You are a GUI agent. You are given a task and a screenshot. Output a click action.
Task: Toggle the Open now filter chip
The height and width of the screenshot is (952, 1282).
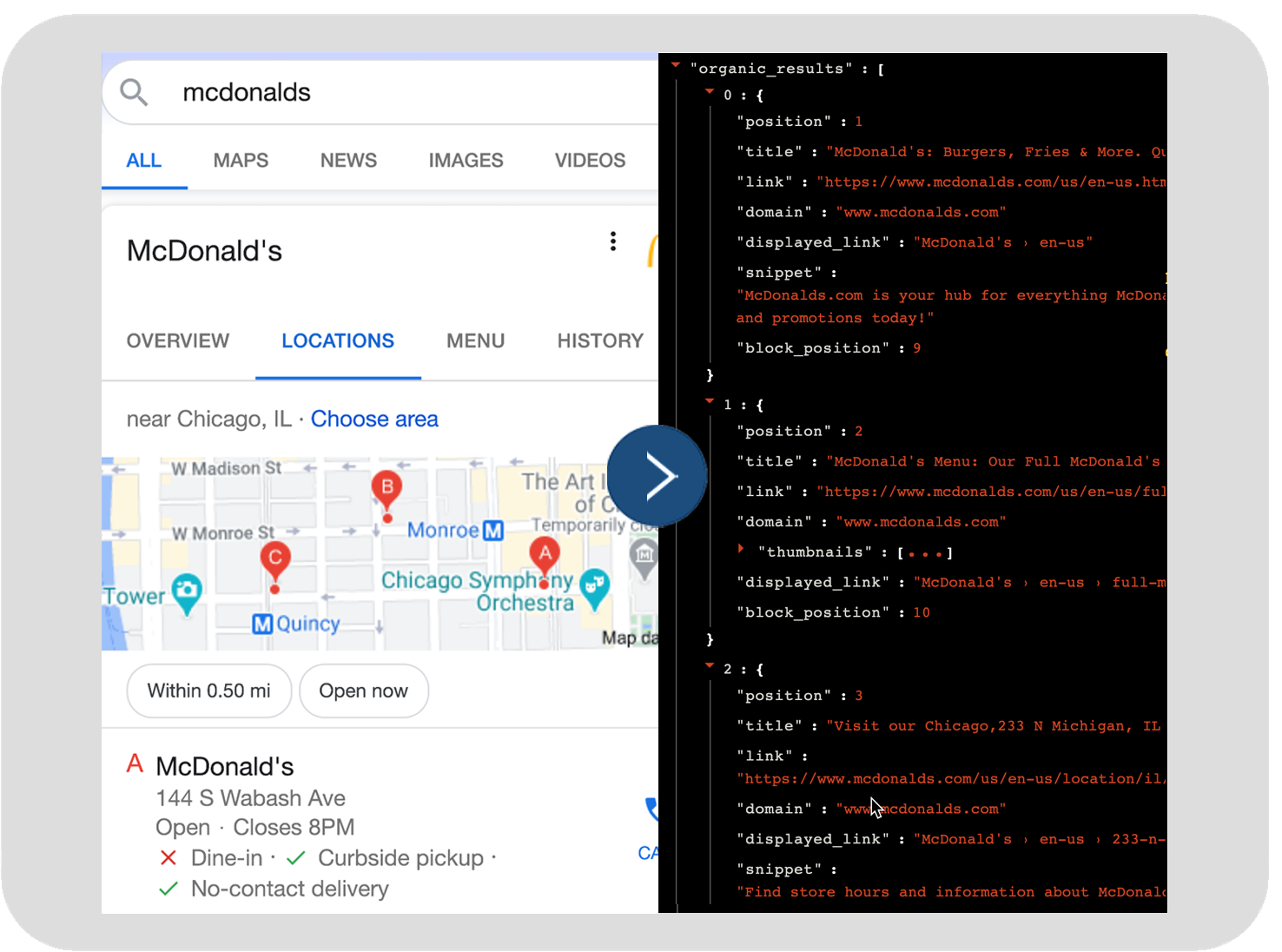[364, 690]
